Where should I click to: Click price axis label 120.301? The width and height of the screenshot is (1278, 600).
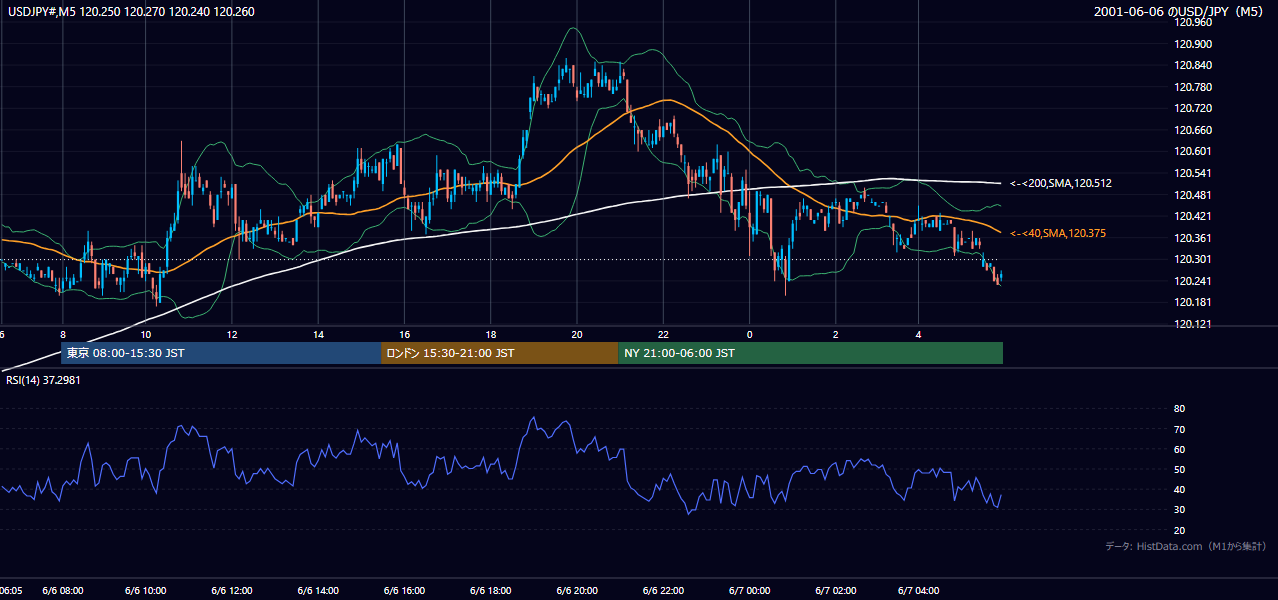pyautogui.click(x=1193, y=260)
